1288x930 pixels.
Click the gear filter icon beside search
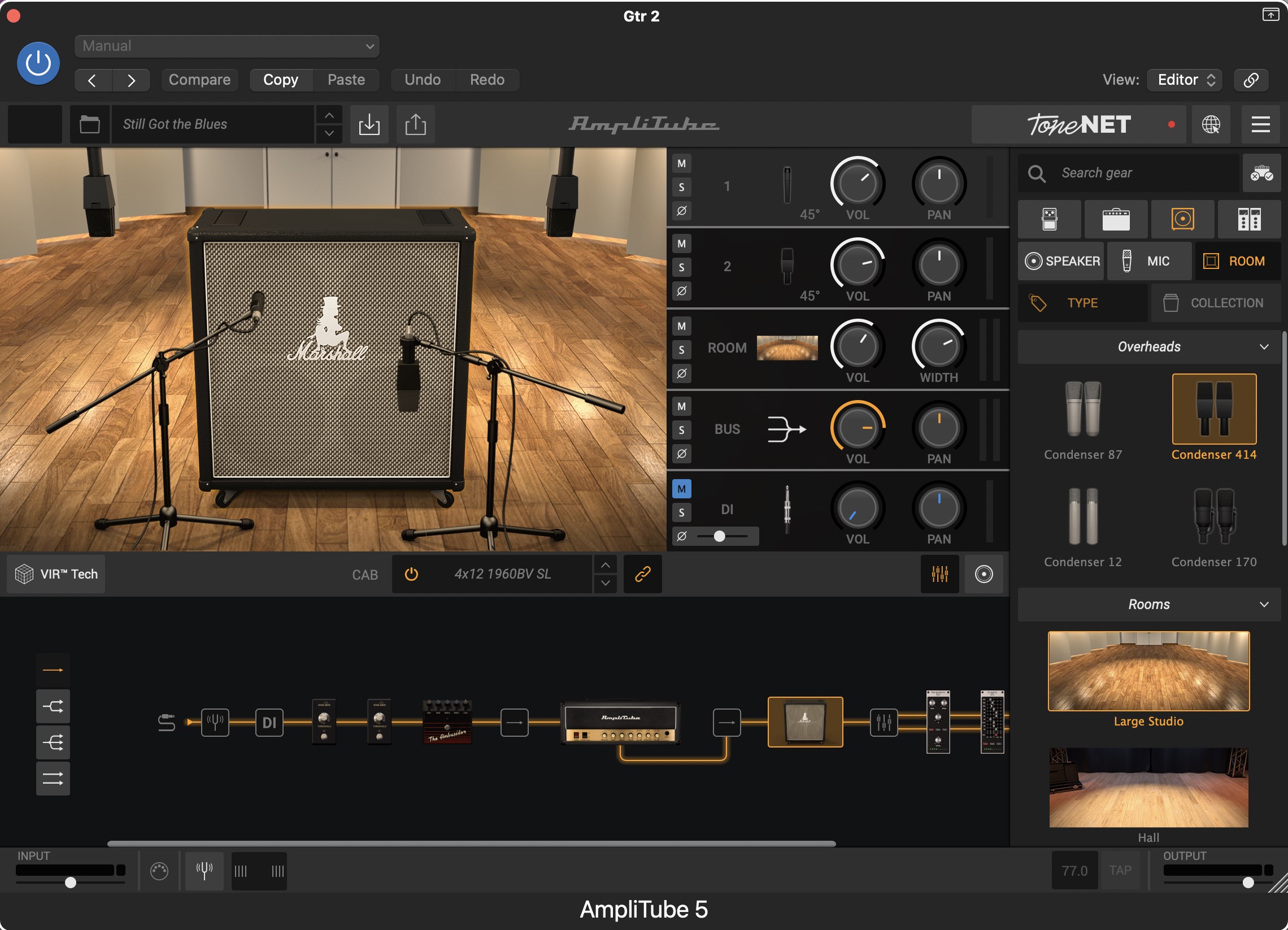[x=1261, y=173]
